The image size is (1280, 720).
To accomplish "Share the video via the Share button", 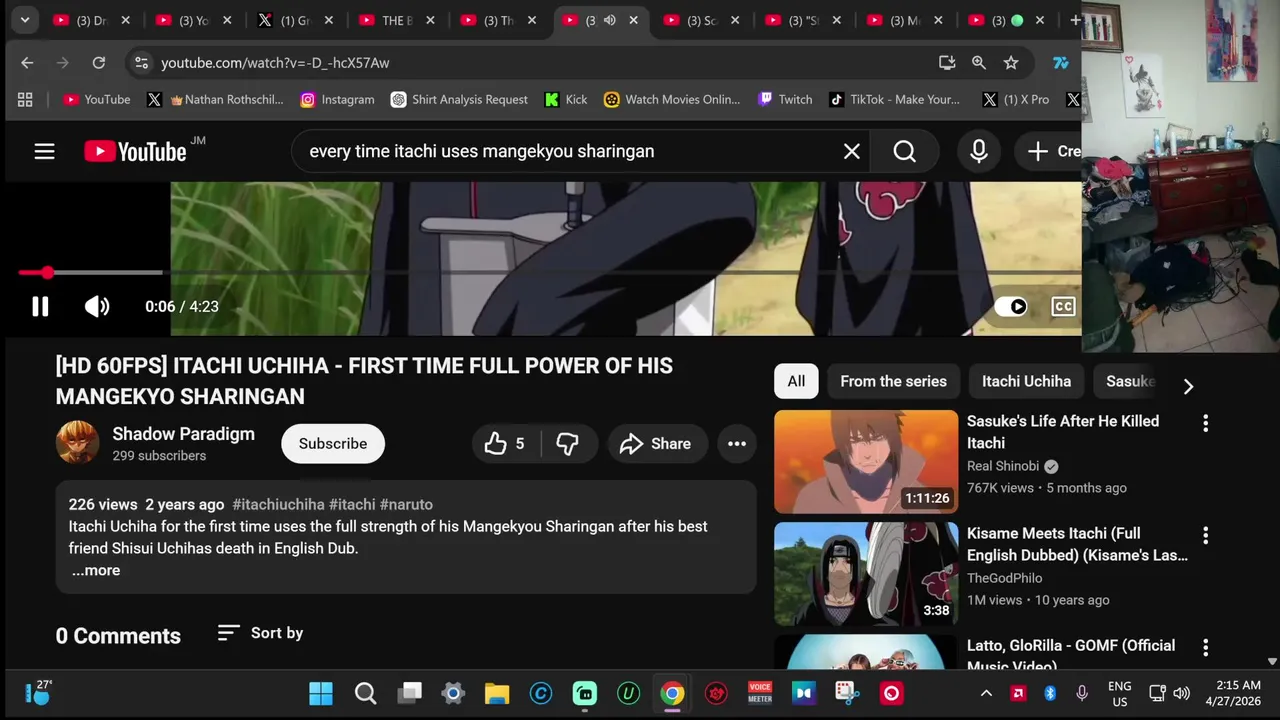I will tap(656, 444).
